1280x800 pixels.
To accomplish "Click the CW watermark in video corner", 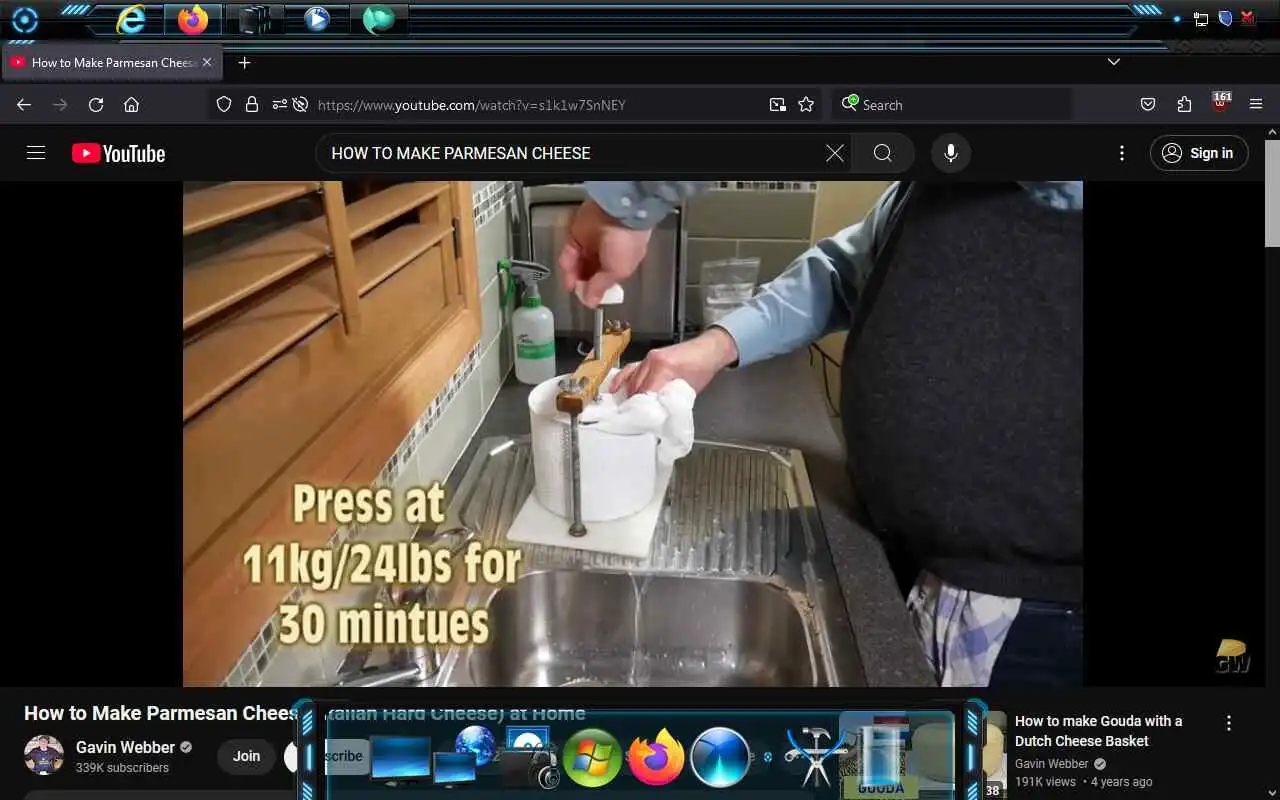I will tap(1232, 656).
